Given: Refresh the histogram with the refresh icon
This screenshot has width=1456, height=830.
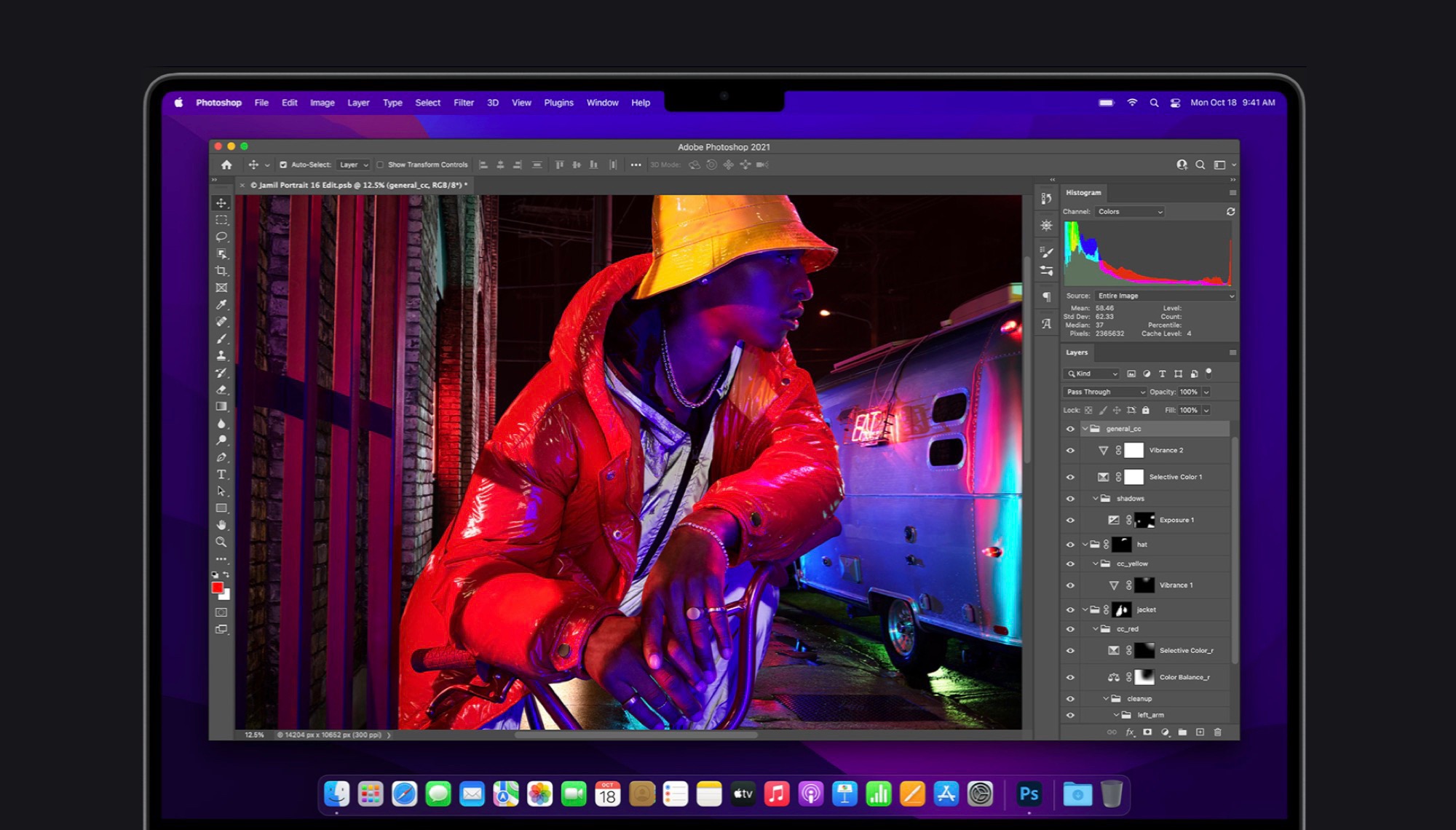Looking at the screenshot, I should point(1230,212).
